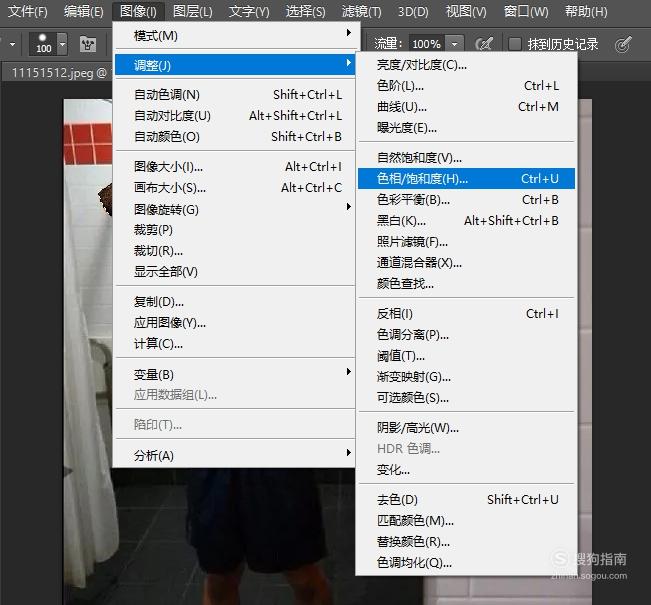
Task: Open 黑白(K) adjustment
Action: [466, 220]
